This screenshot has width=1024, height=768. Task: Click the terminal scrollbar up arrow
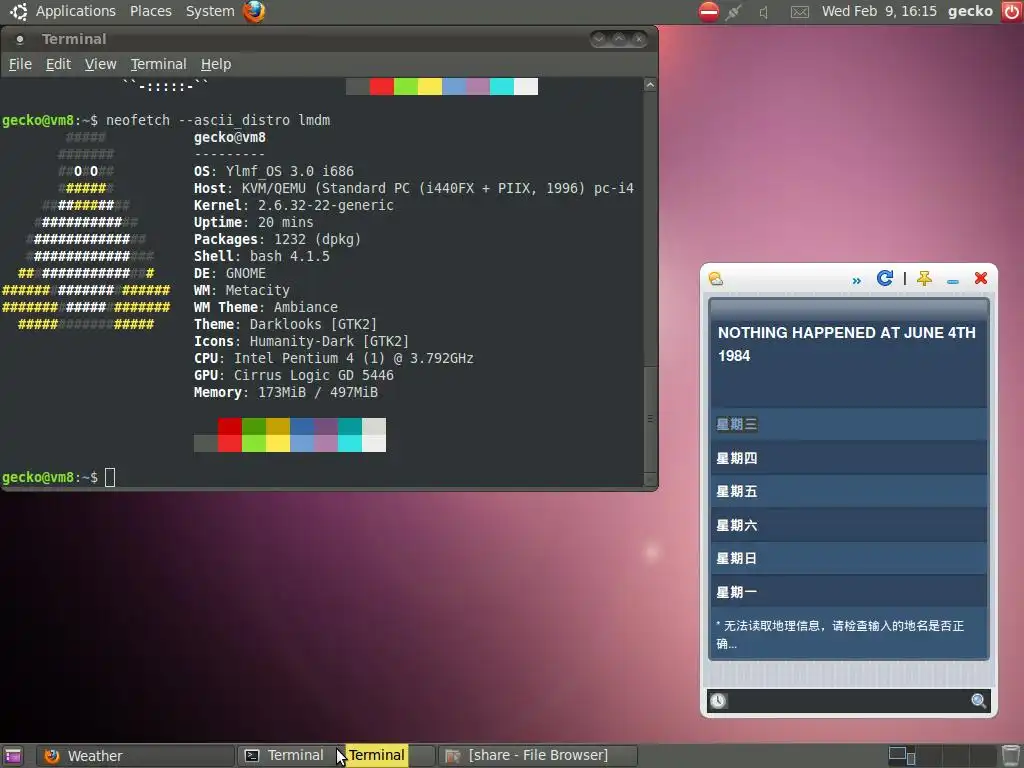[x=650, y=85]
